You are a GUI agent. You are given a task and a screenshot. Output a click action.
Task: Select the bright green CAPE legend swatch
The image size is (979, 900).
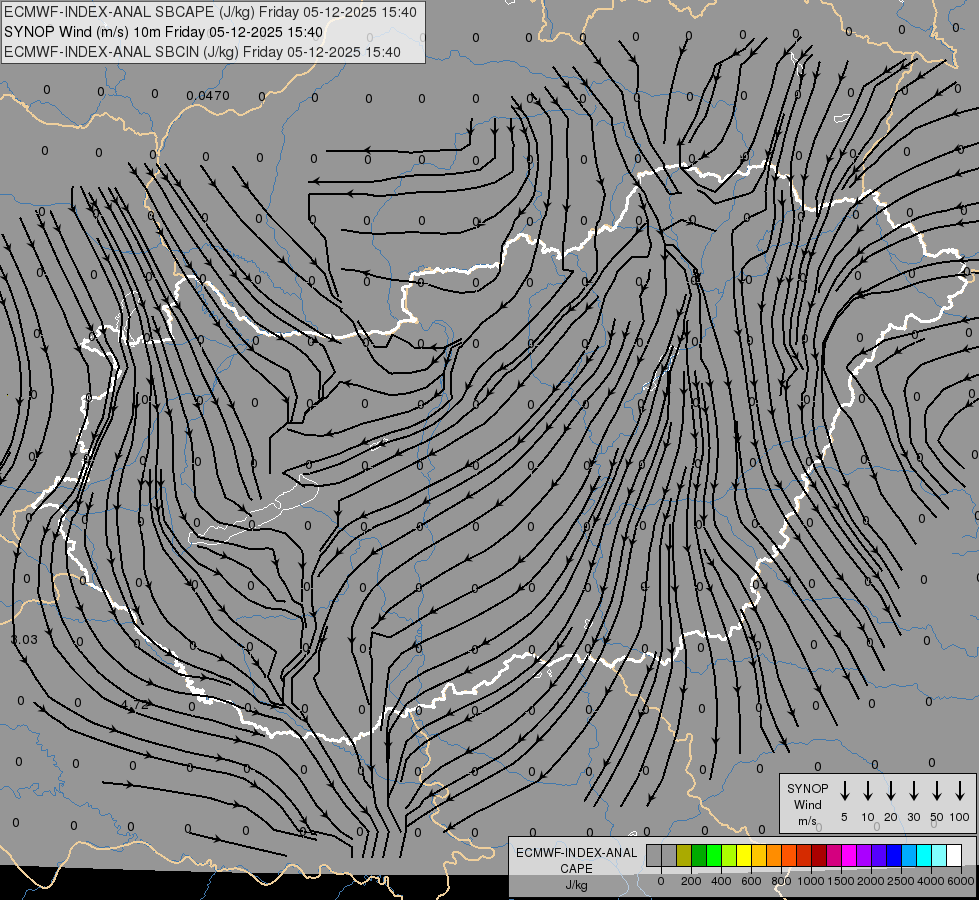point(714,855)
